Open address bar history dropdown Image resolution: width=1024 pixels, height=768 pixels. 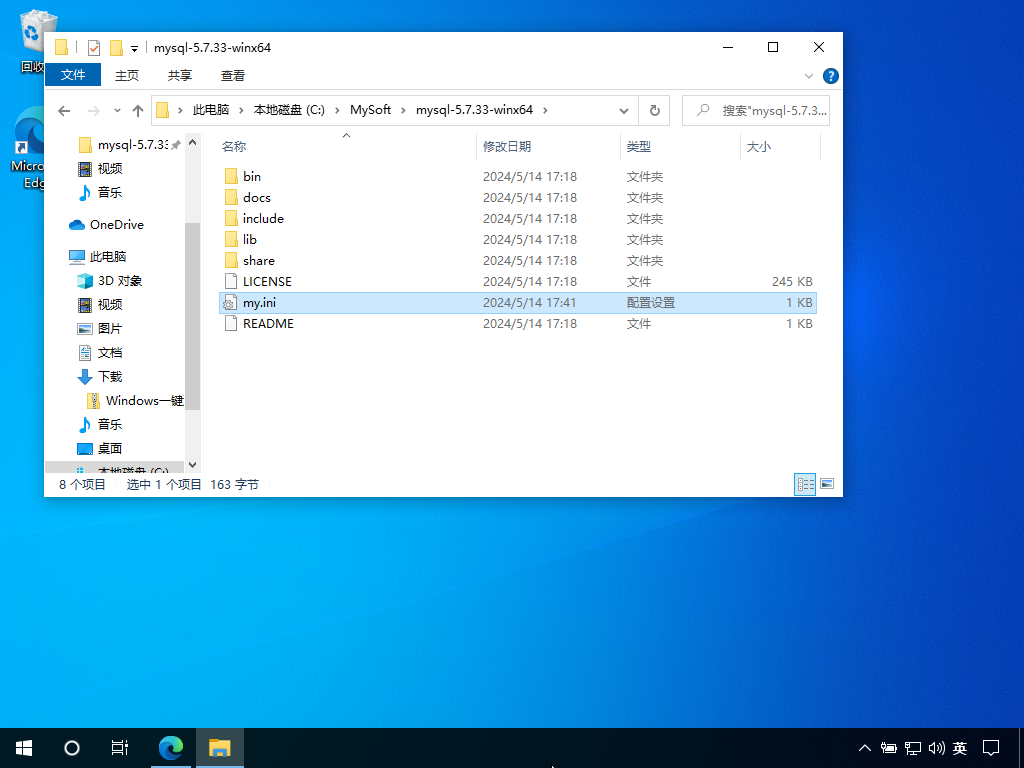click(624, 110)
